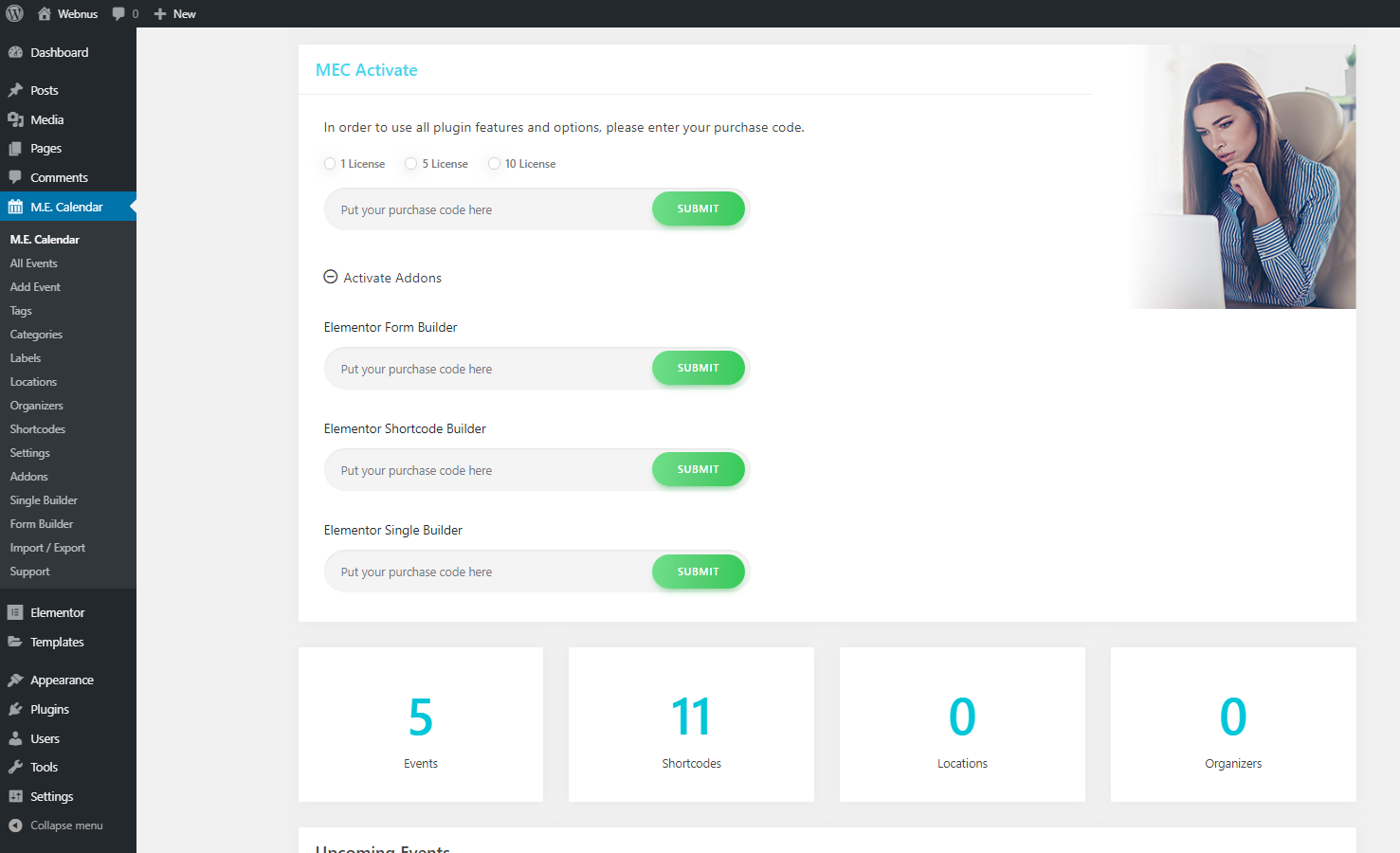The image size is (1400, 853).
Task: Click the Pages icon in sidebar
Action: click(x=15, y=149)
